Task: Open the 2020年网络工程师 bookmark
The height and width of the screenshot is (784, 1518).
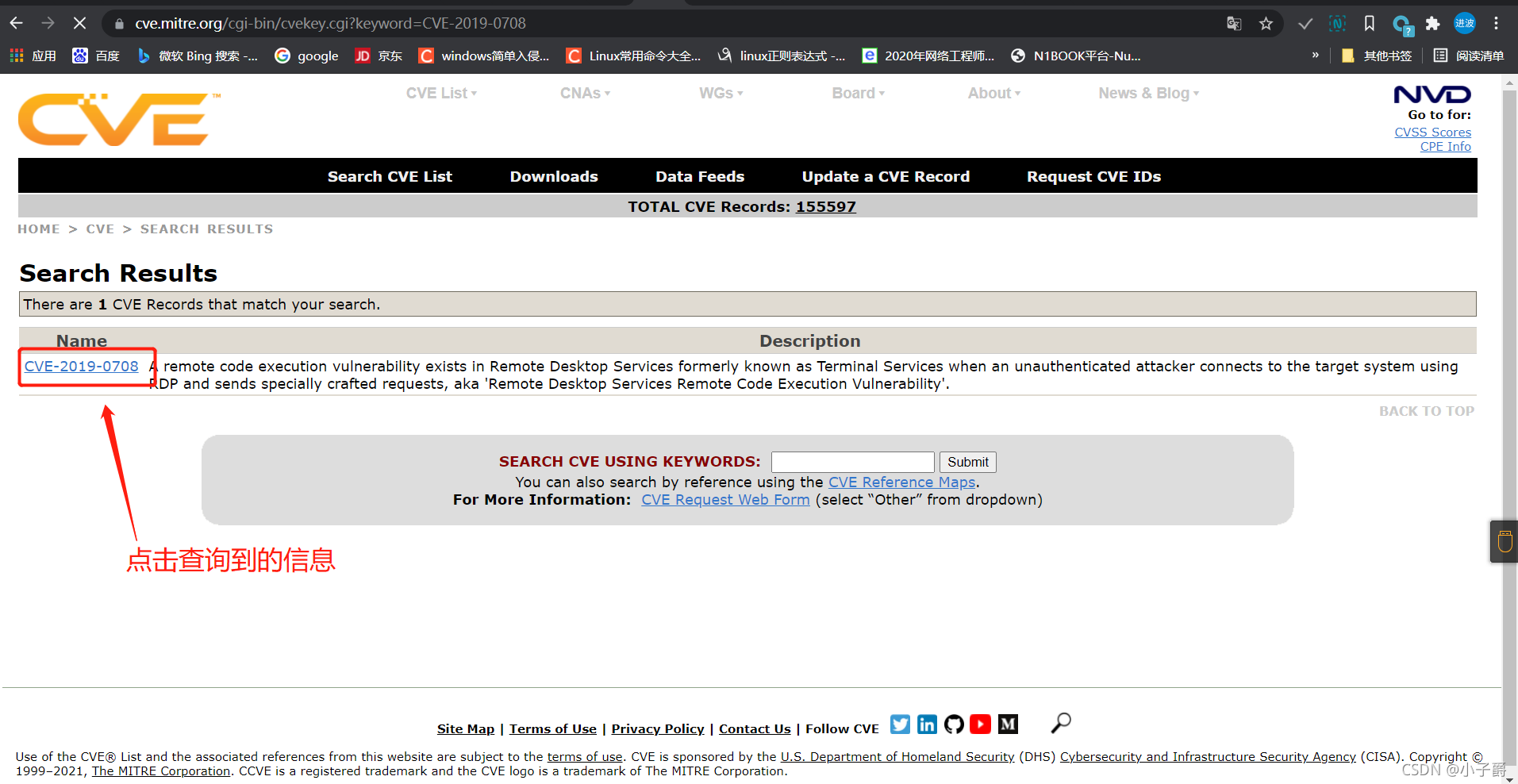Action: (x=928, y=56)
